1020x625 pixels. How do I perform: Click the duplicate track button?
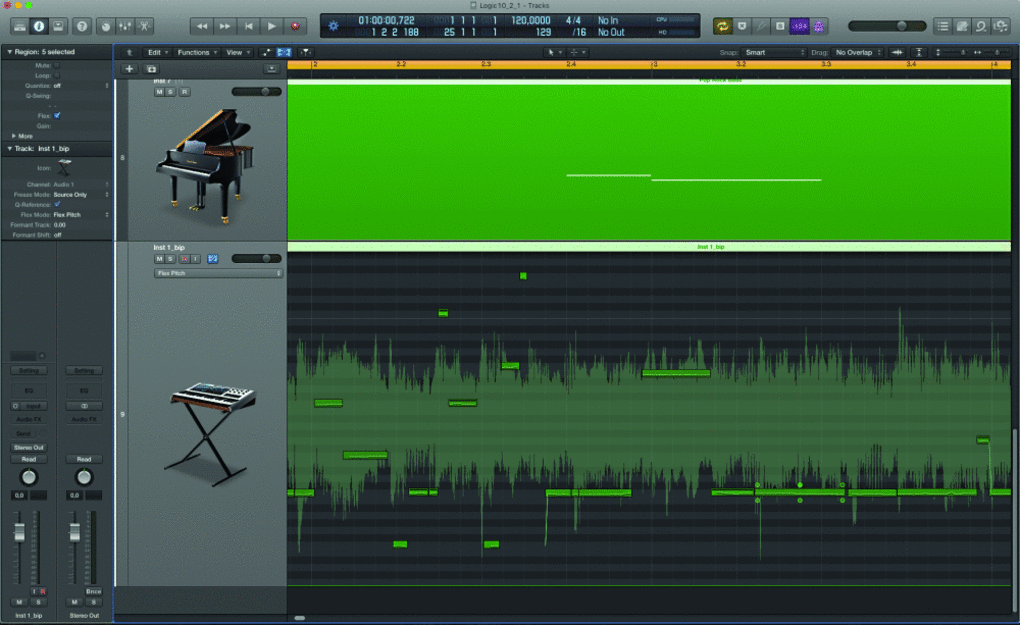coord(152,69)
